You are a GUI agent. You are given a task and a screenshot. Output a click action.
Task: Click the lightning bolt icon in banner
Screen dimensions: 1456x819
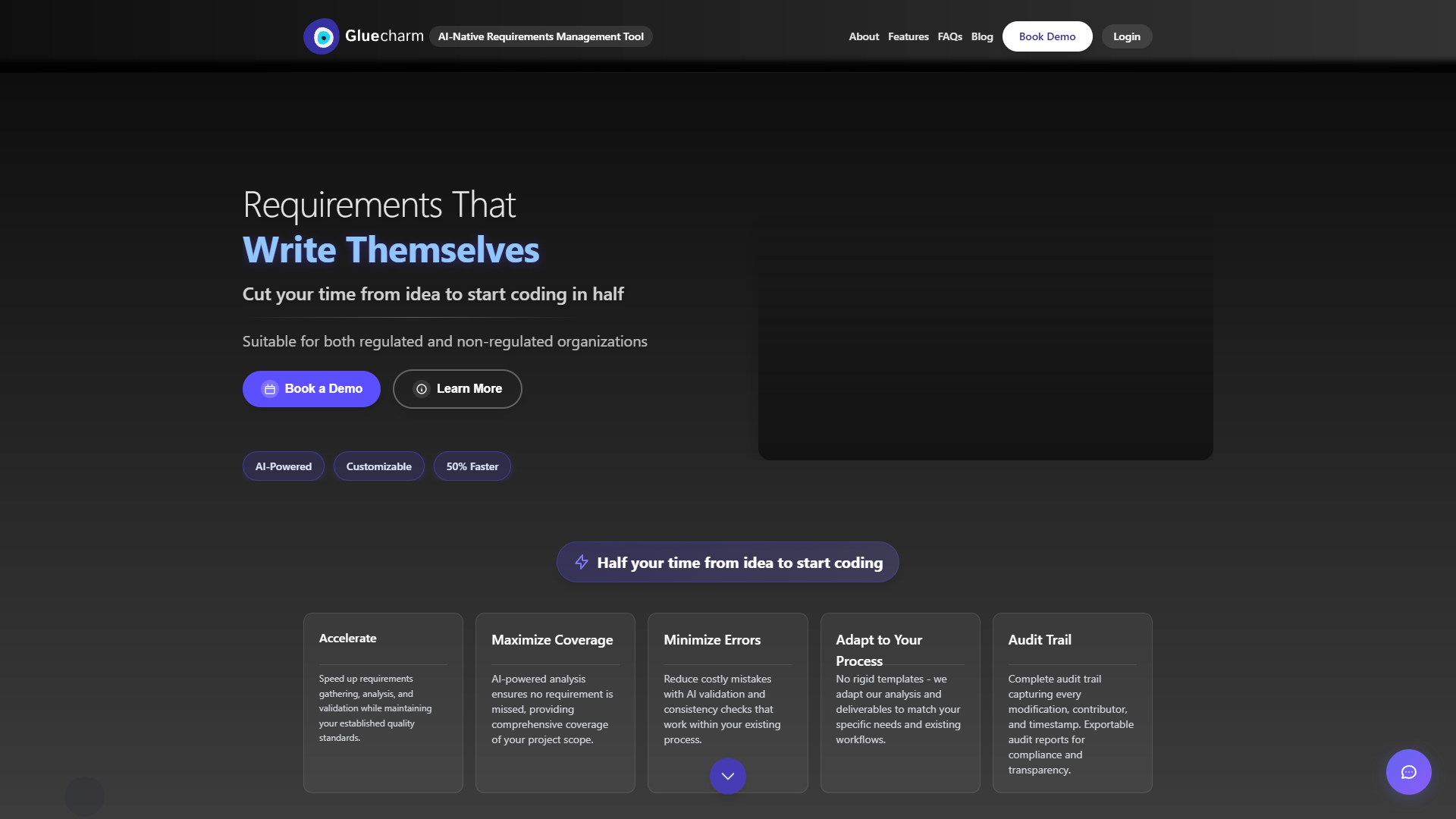[x=582, y=562]
